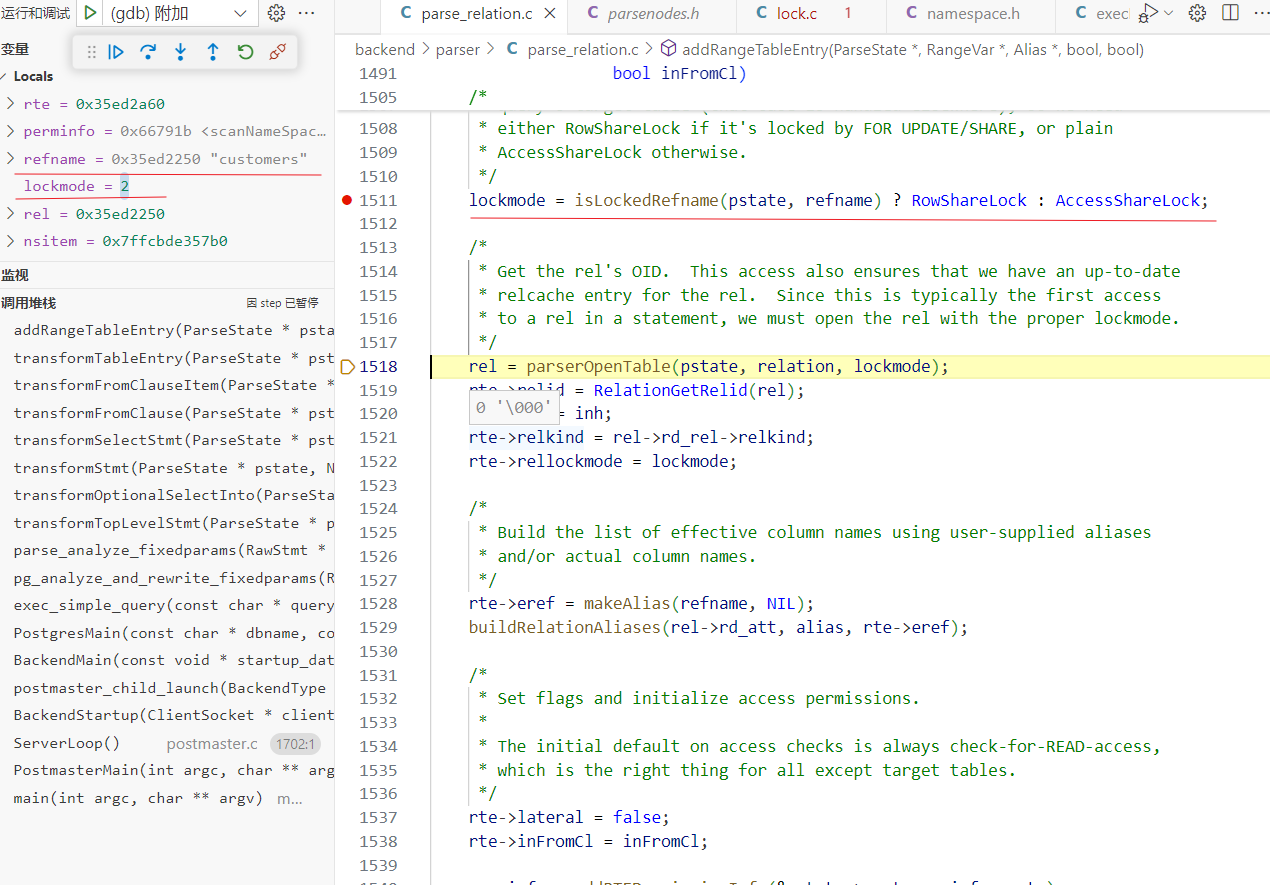This screenshot has height=885, width=1270.
Task: Switch to the lock.c tab
Action: coord(796,14)
